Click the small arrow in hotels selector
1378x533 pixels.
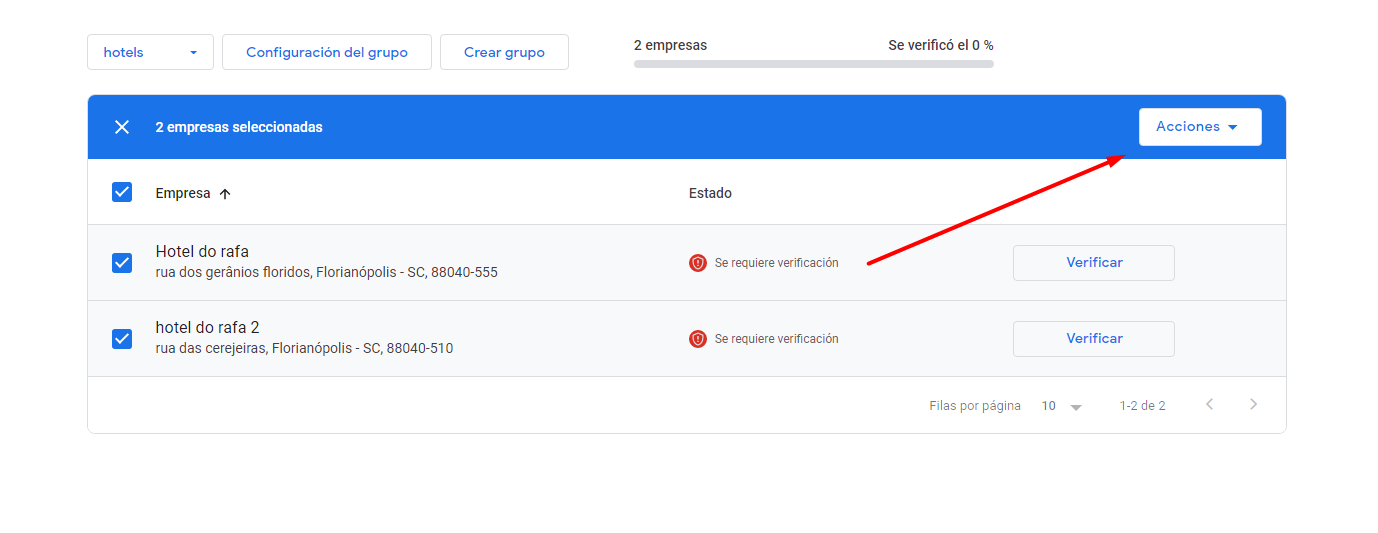point(194,53)
